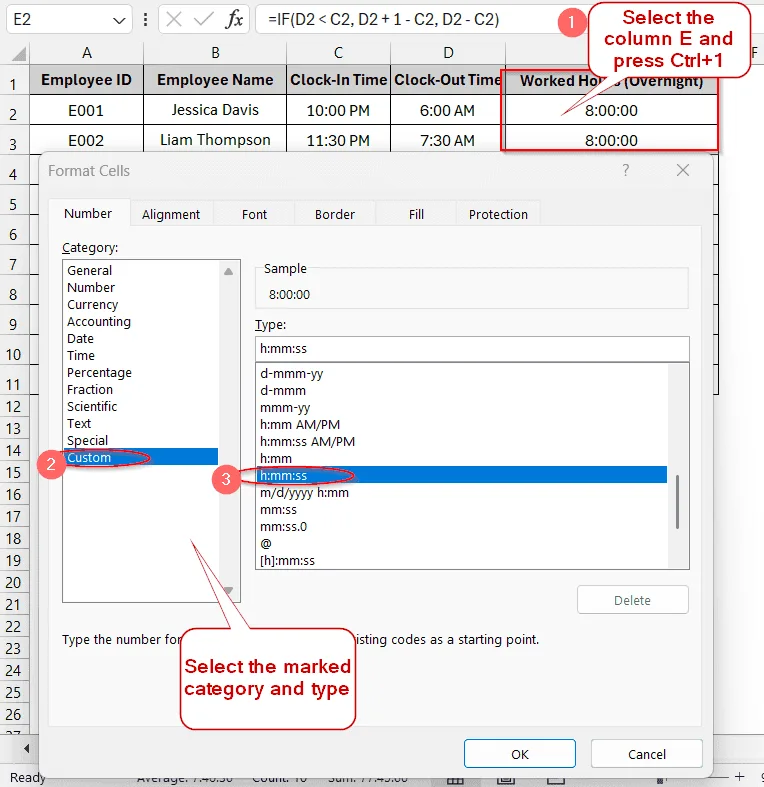Click the zoom in plus icon

coord(739,776)
